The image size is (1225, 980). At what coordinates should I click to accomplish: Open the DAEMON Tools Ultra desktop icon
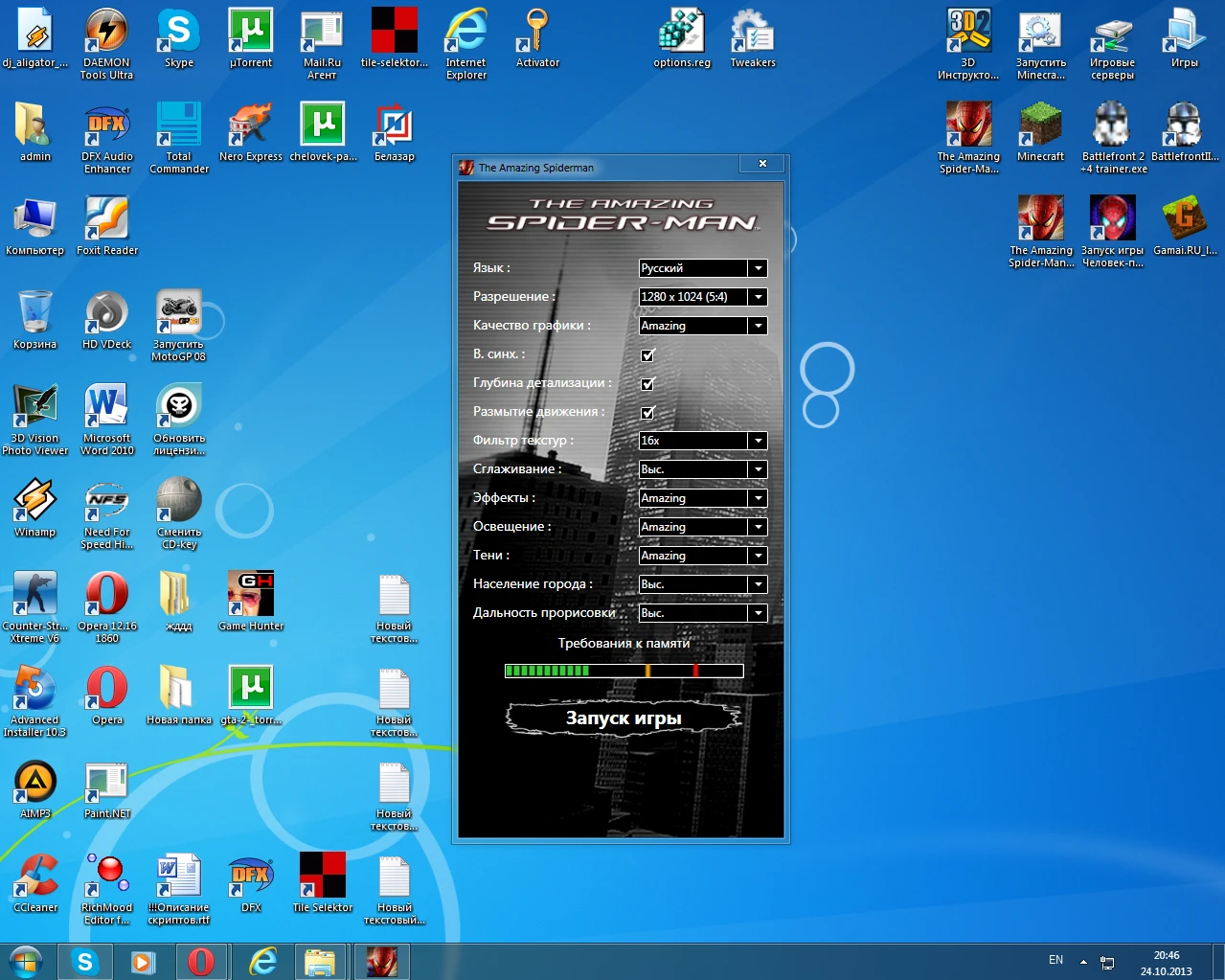(106, 33)
